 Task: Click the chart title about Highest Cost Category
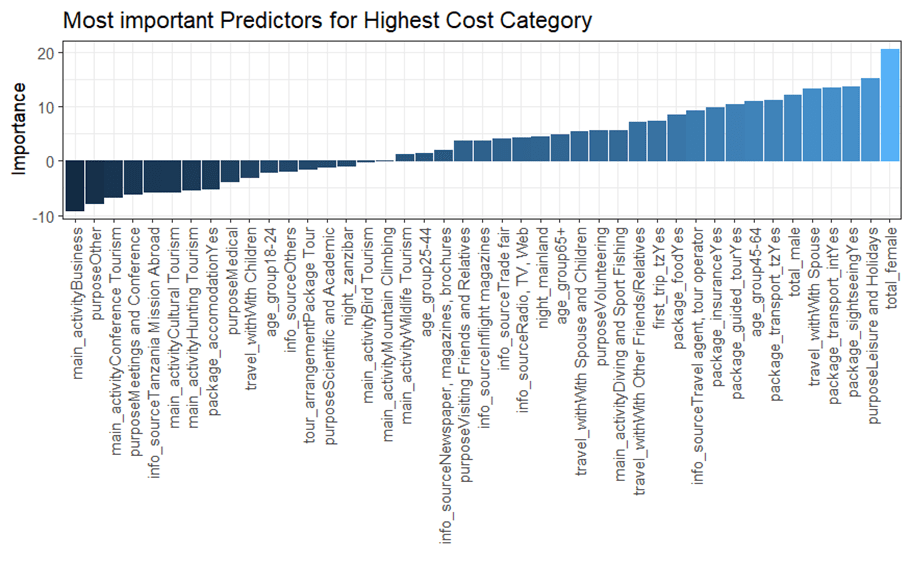click(x=326, y=20)
